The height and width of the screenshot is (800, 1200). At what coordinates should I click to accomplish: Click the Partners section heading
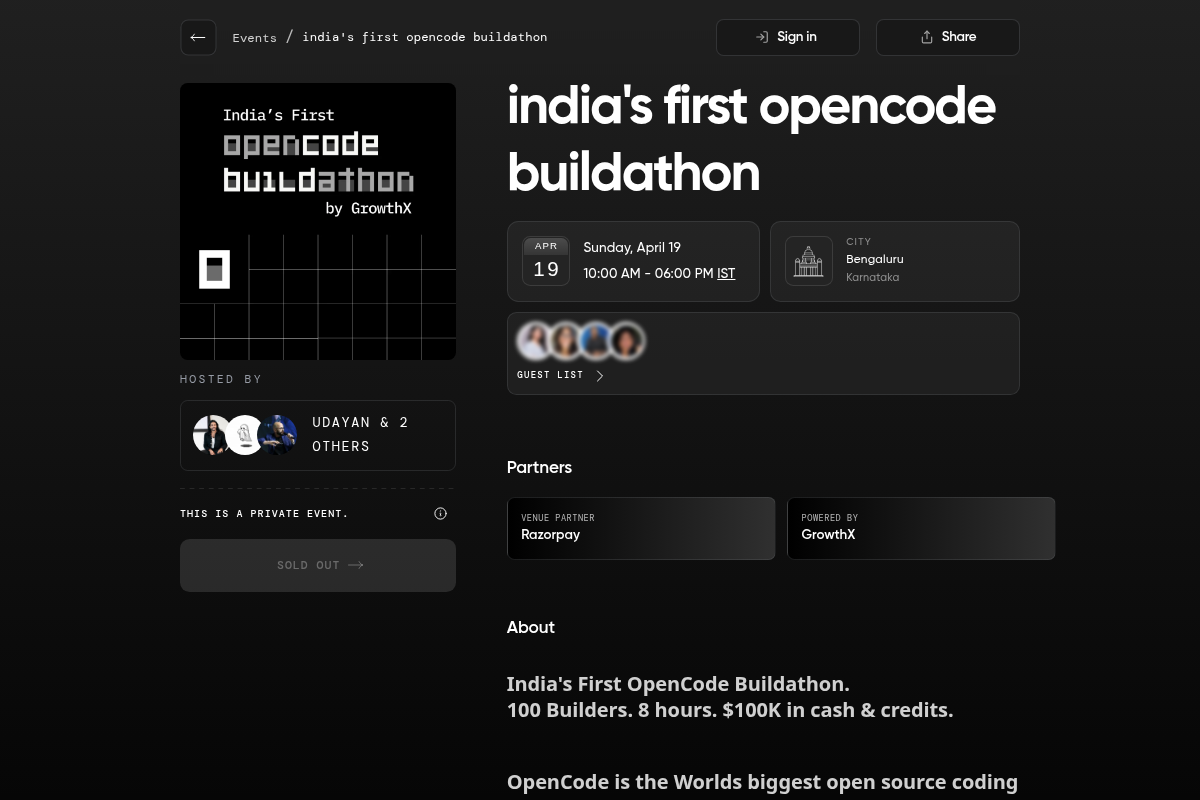click(x=539, y=467)
